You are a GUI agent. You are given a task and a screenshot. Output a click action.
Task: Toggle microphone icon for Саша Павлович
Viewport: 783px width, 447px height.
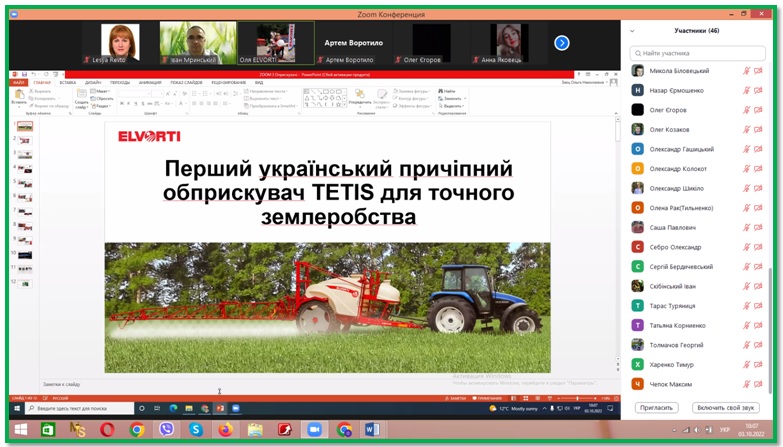coord(746,227)
